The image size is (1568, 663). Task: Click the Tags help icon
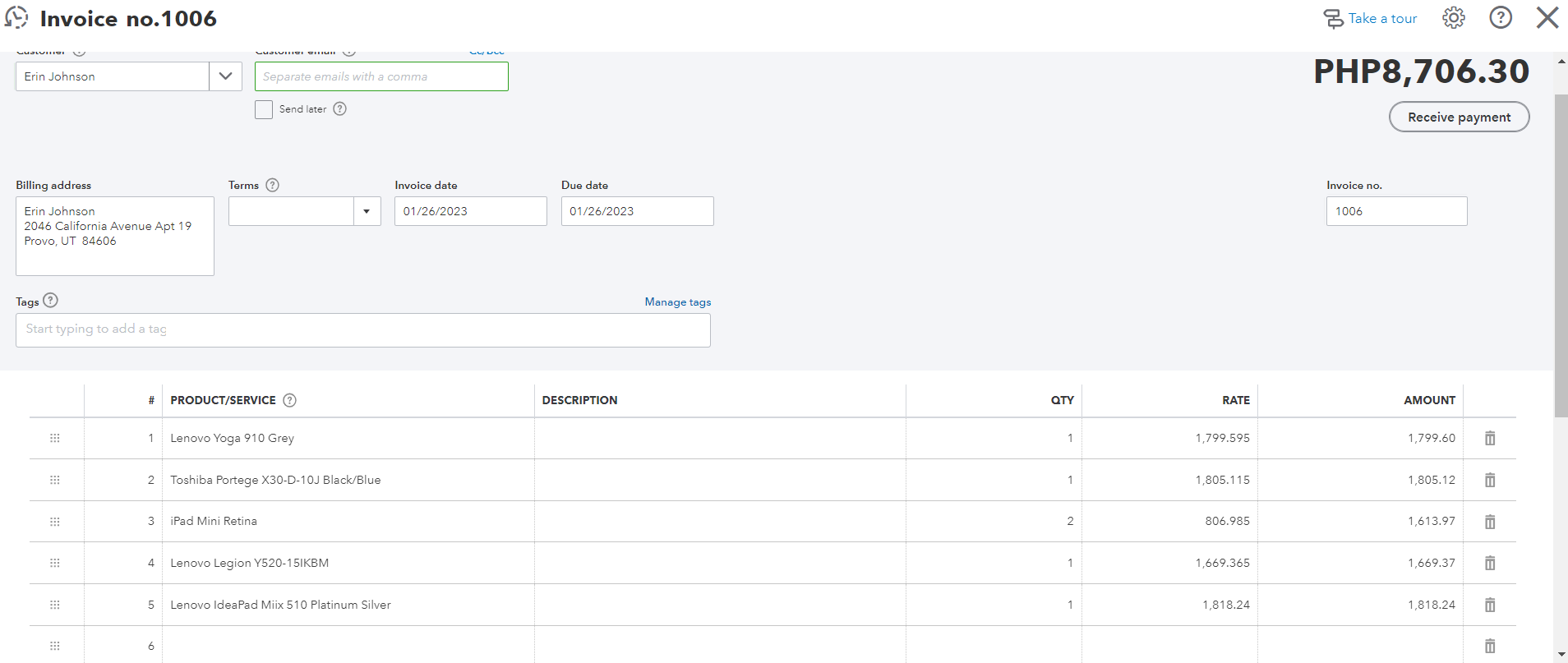tap(50, 301)
